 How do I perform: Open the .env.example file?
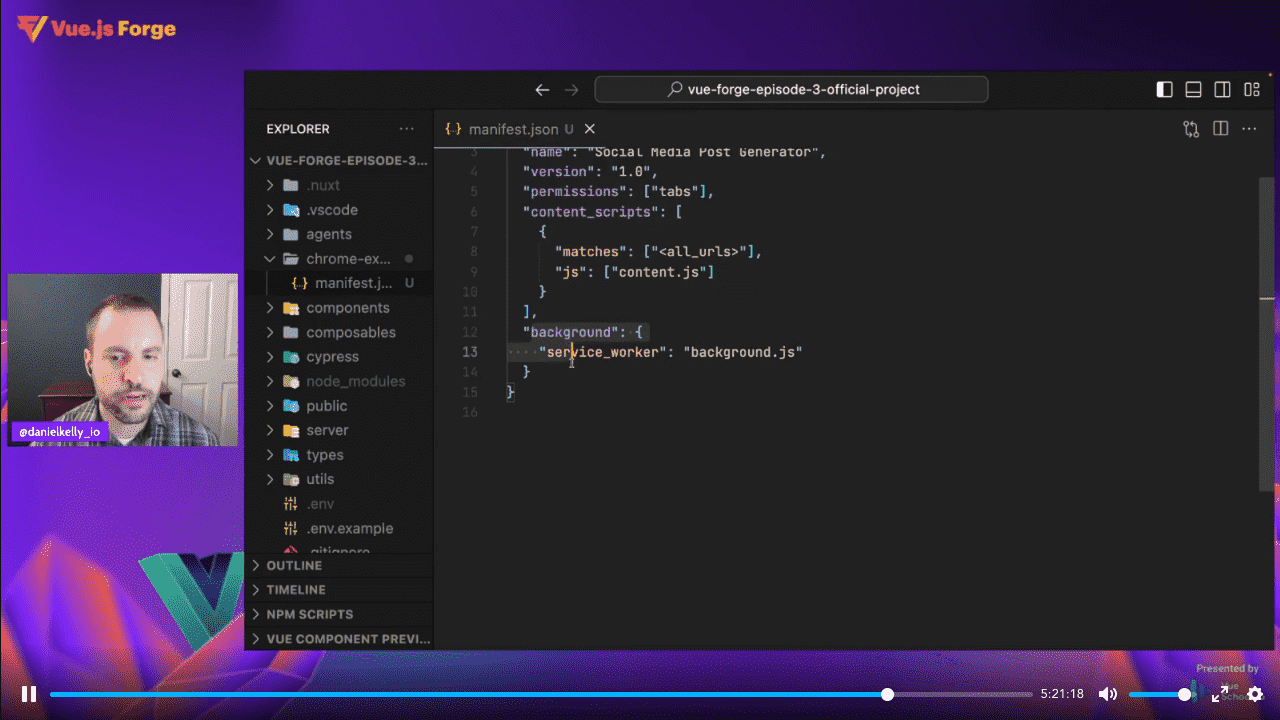(x=349, y=528)
